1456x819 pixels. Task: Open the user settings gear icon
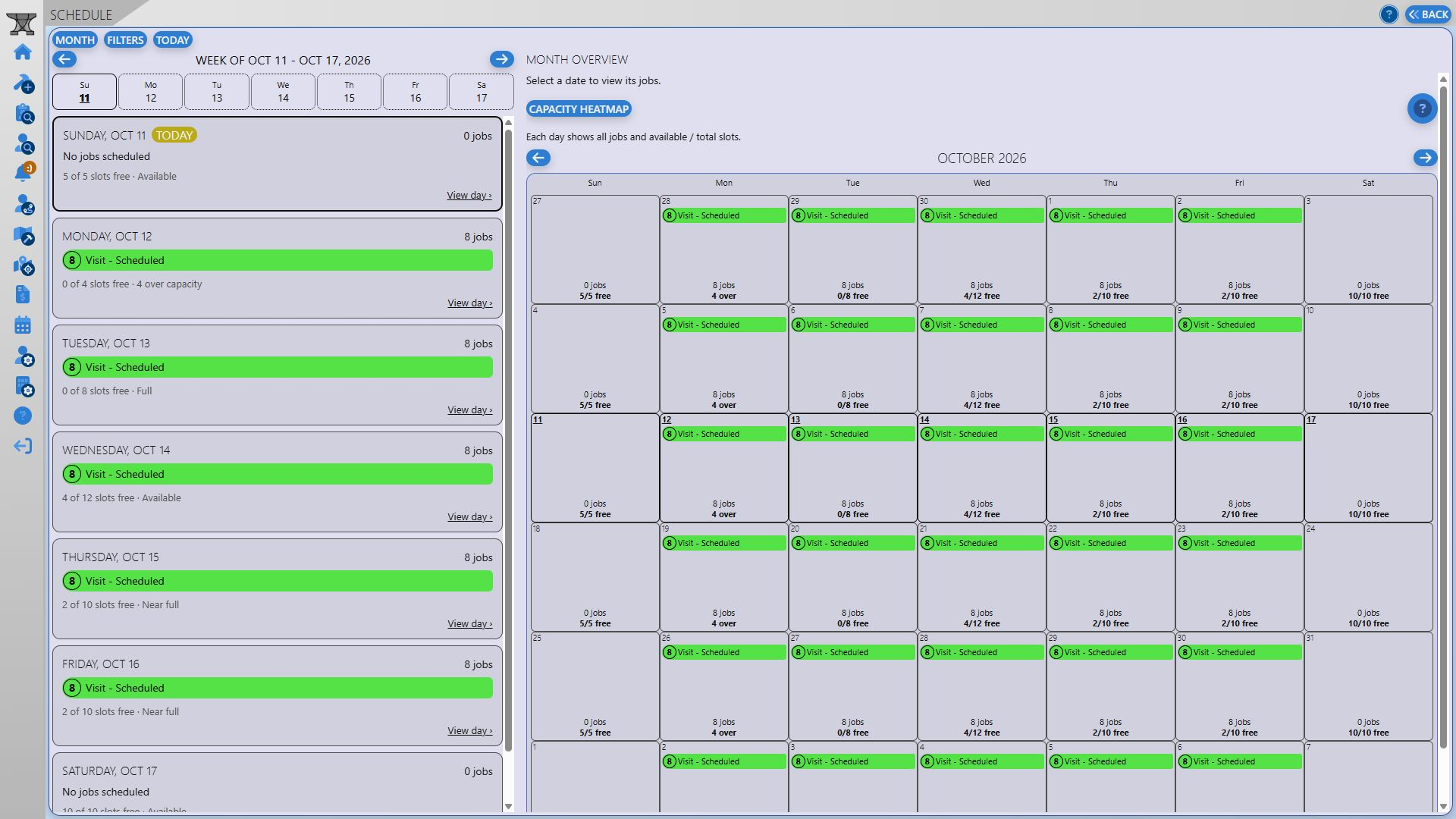pos(23,356)
